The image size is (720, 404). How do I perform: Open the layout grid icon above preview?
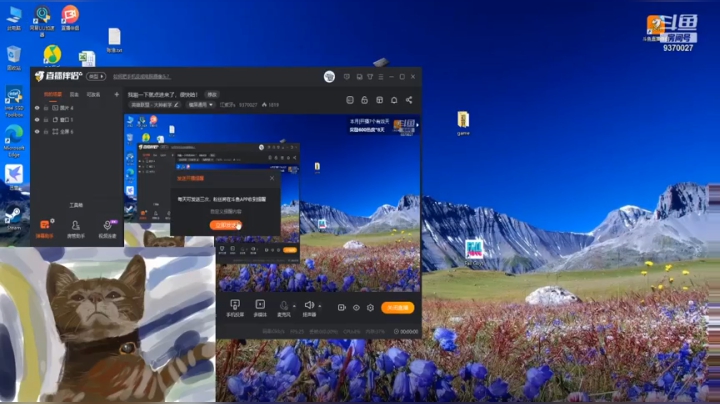(379, 100)
